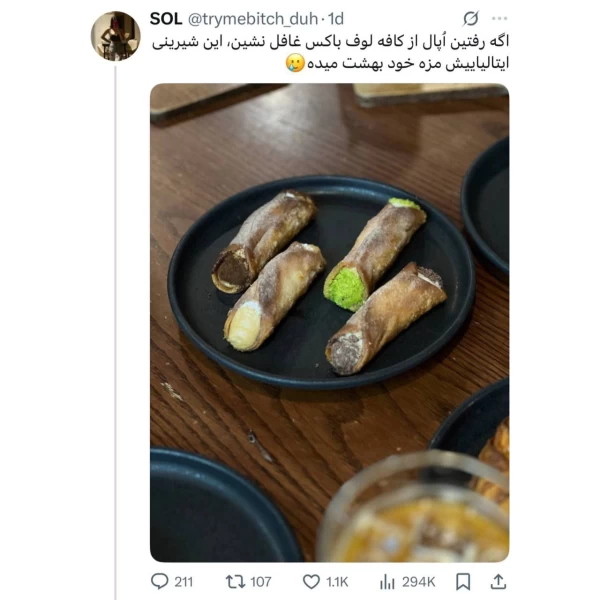The image size is (600, 600).
Task: Open the @trymebitch_duh handle link
Action: (x=253, y=19)
